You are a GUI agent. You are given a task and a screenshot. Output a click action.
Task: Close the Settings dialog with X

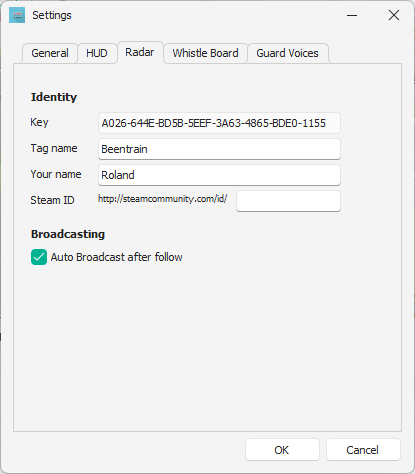(x=394, y=15)
